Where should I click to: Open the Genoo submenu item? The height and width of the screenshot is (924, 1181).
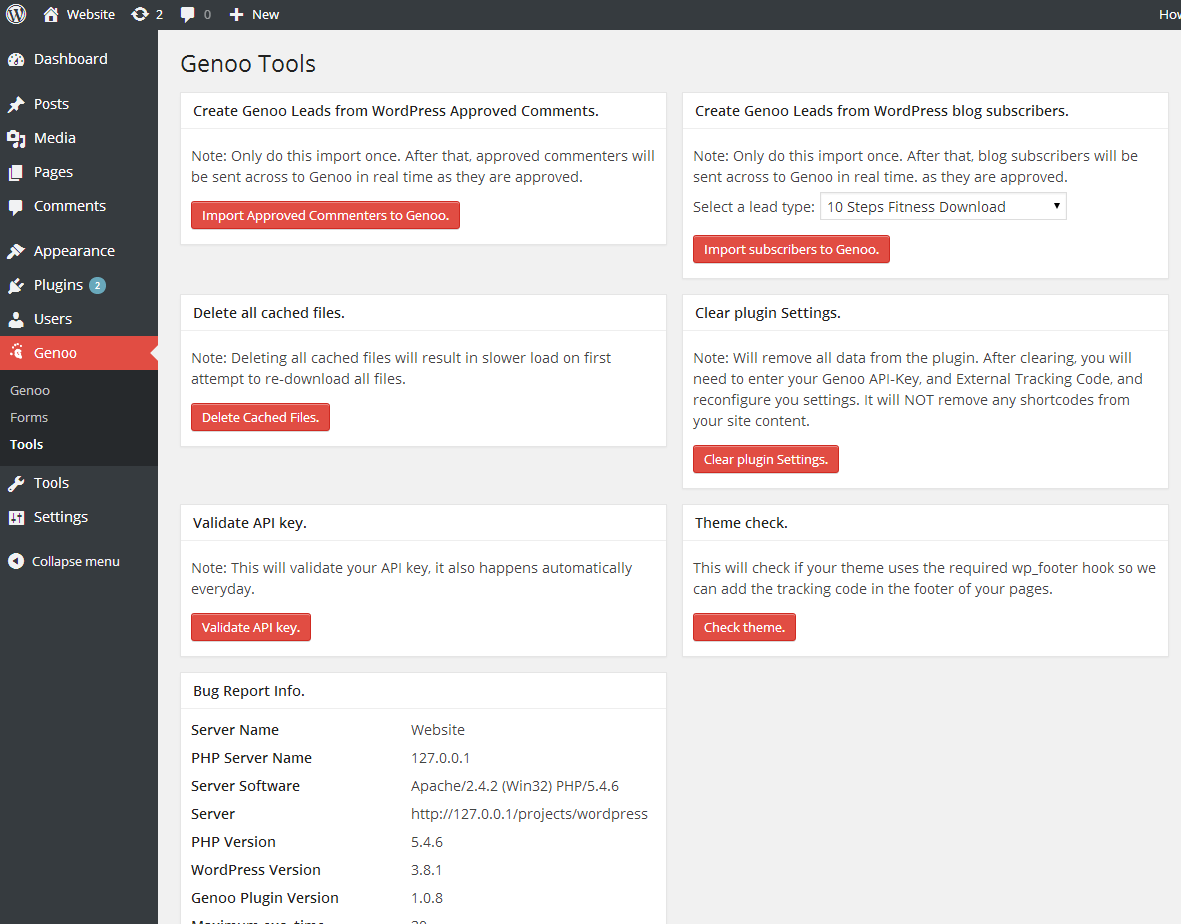pos(30,390)
